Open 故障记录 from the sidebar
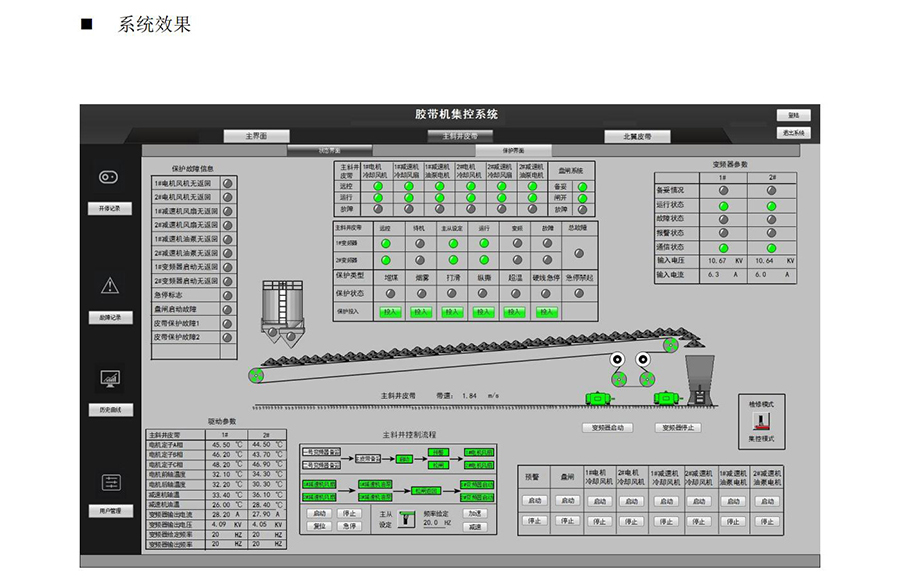 110,317
